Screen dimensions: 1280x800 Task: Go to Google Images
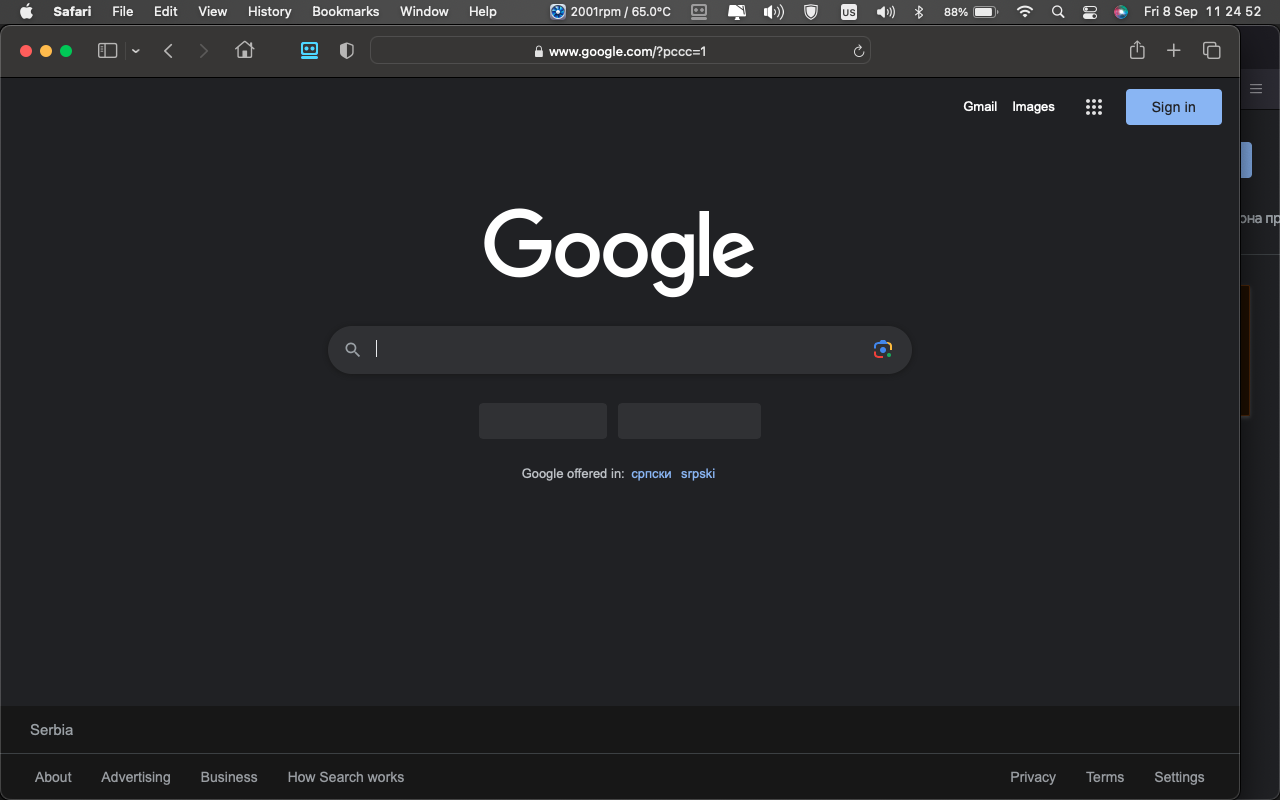[1033, 106]
